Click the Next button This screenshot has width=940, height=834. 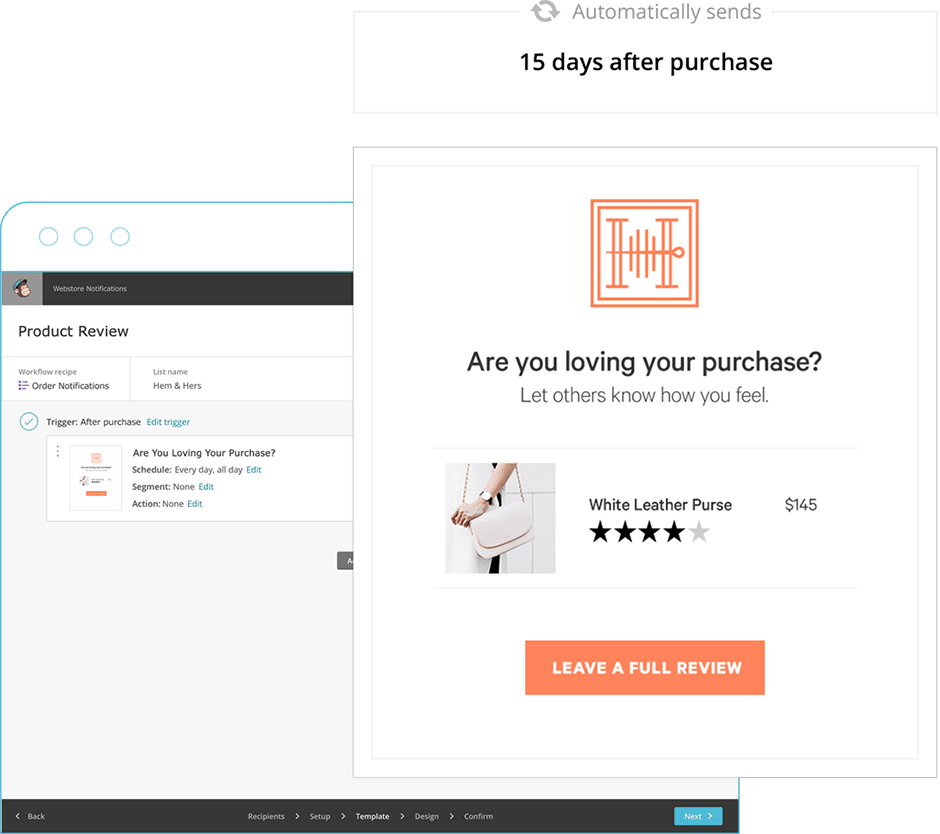click(x=698, y=816)
